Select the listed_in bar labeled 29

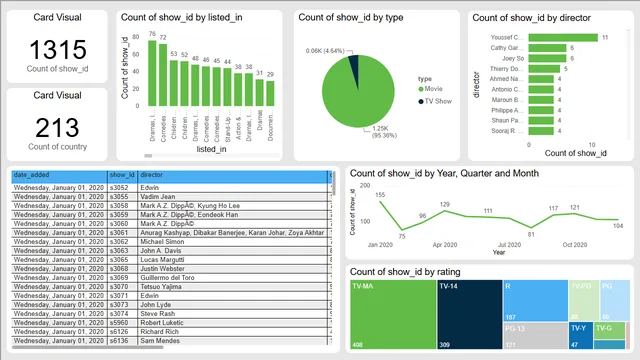[x=270, y=93]
